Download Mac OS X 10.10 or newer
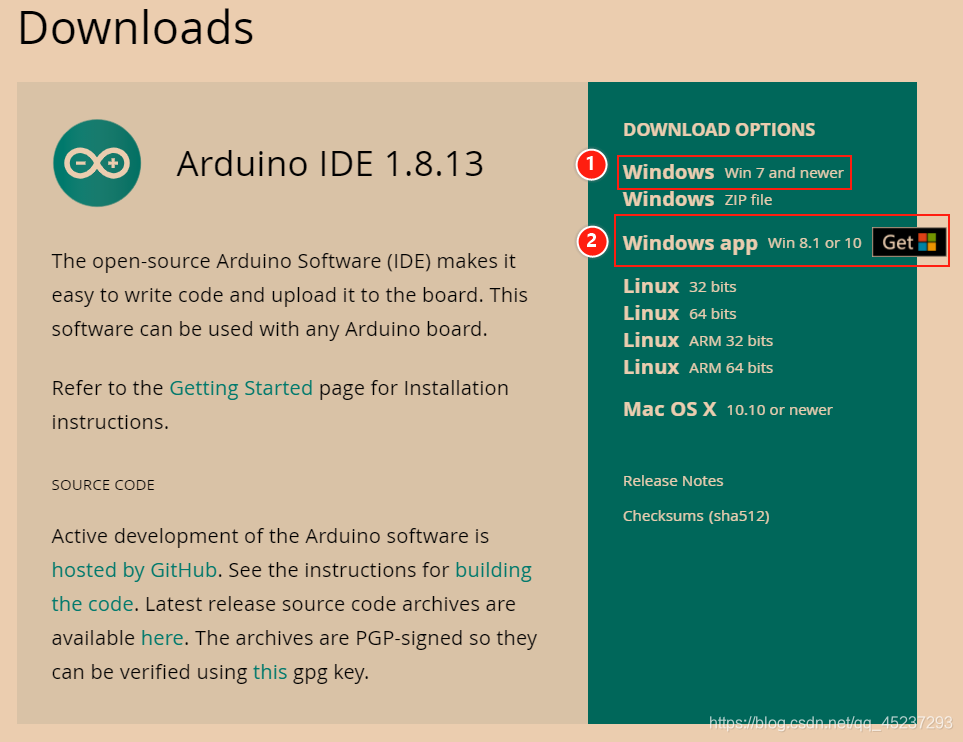The height and width of the screenshot is (742, 963). tap(728, 410)
